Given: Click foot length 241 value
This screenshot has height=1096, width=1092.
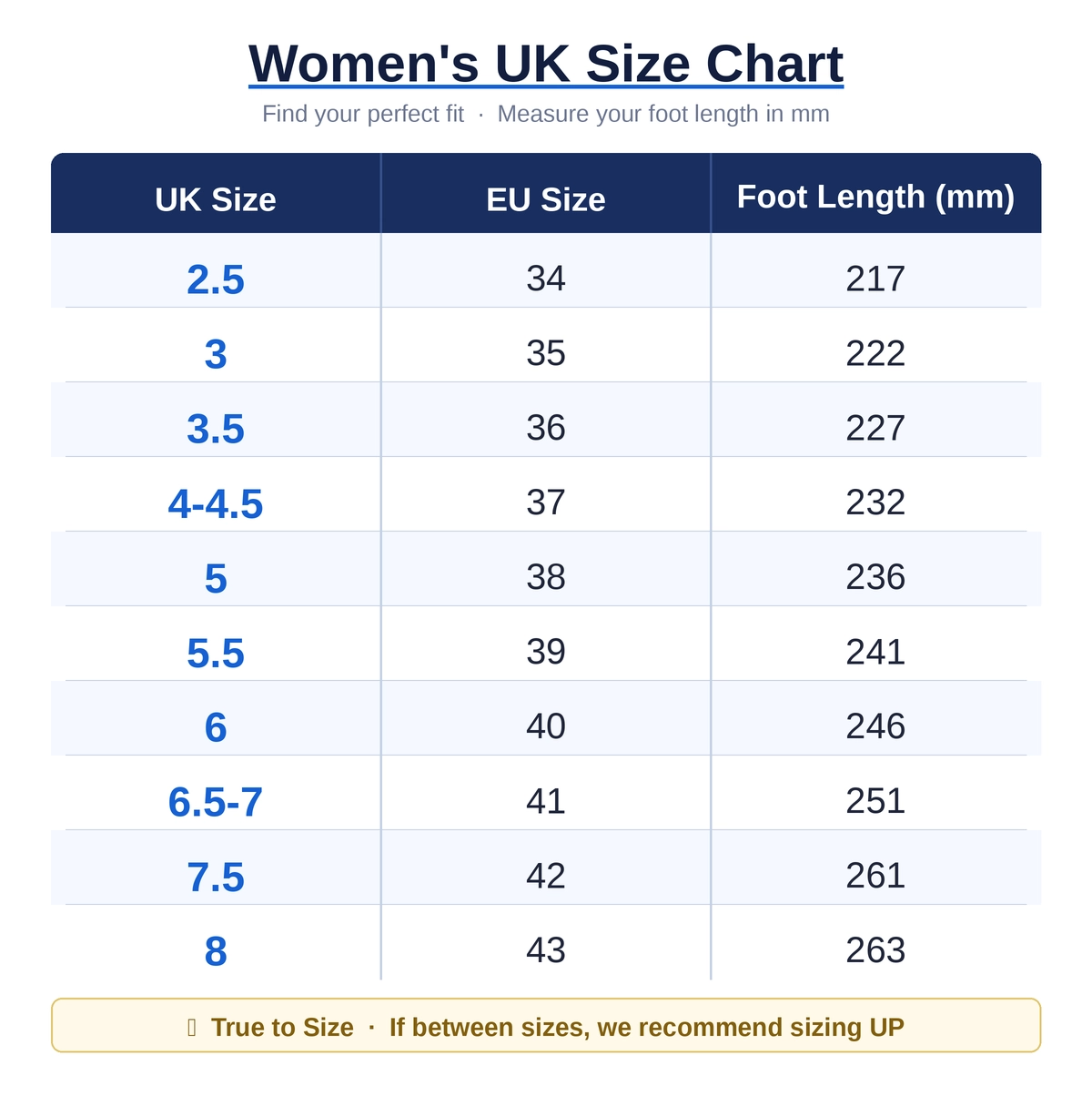Looking at the screenshot, I should click(875, 652).
